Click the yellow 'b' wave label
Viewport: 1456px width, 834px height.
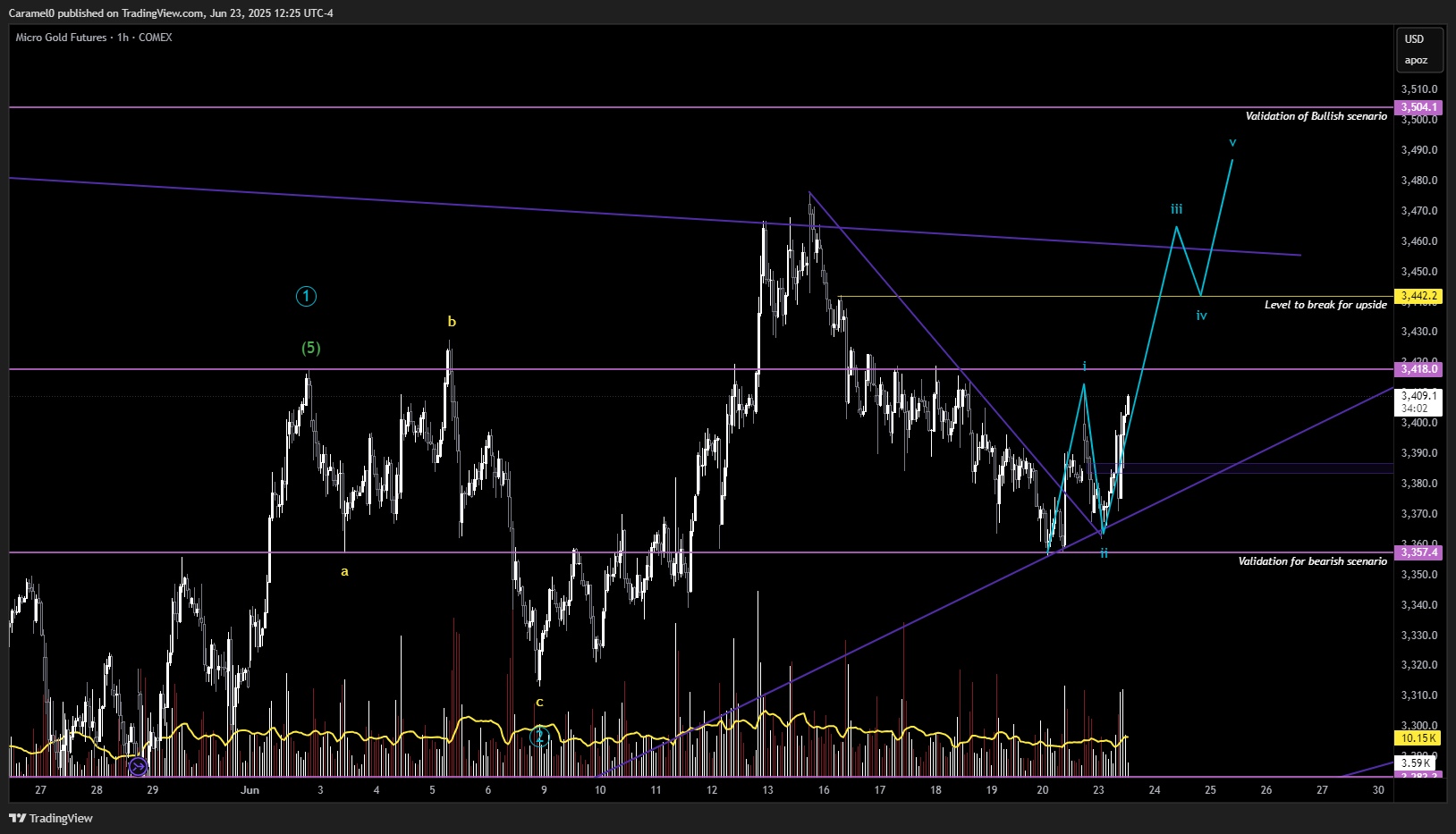[x=452, y=322]
